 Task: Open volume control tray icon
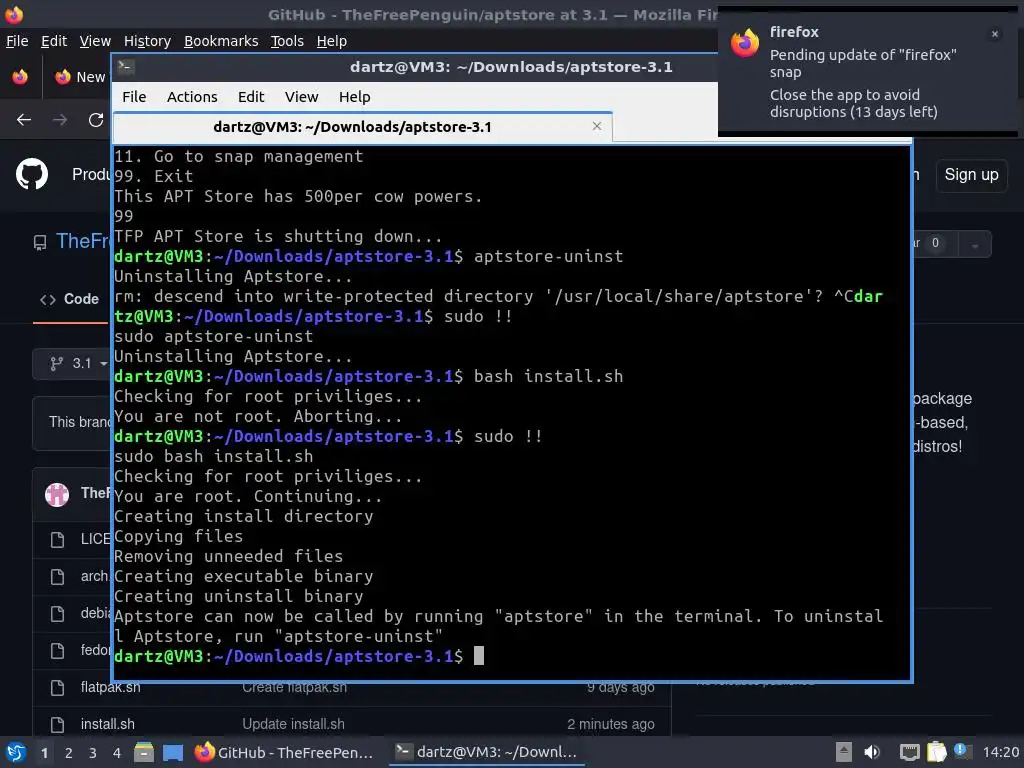click(x=872, y=752)
